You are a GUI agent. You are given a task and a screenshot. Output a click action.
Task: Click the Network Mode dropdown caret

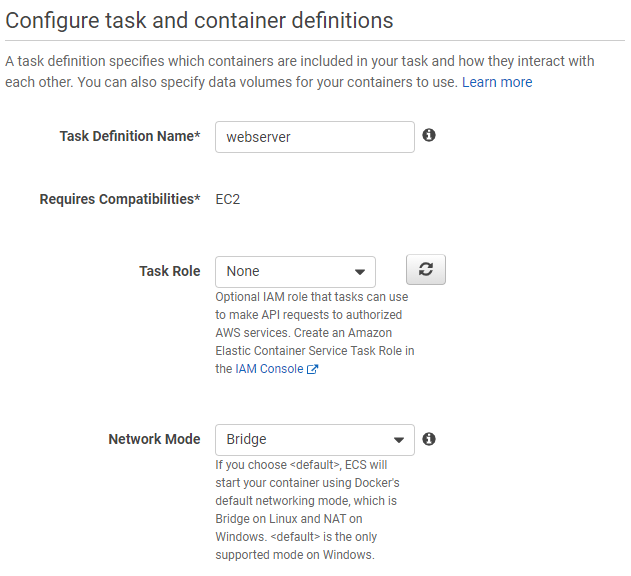[x=399, y=440]
